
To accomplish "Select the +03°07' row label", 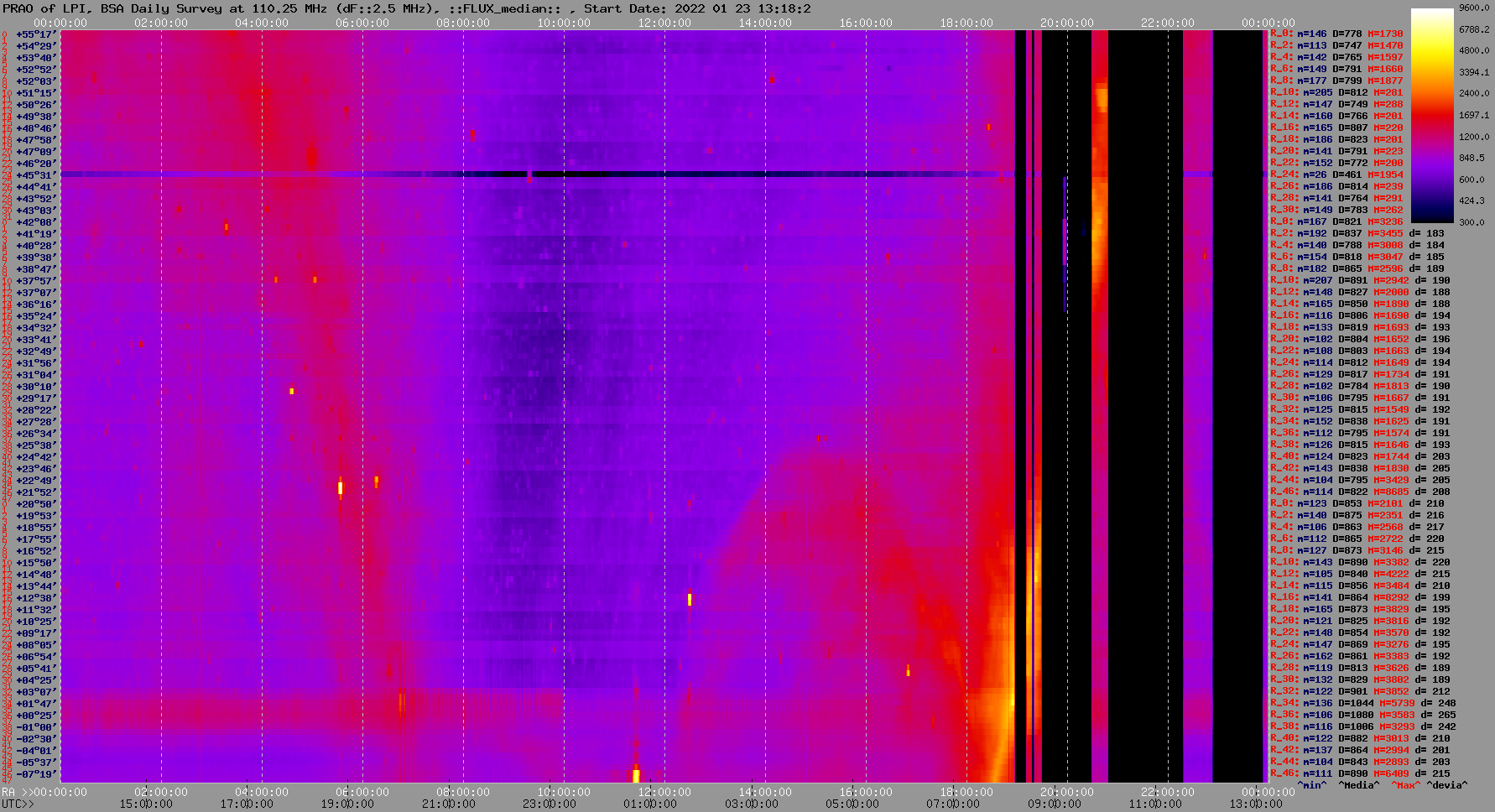I will coord(36,692).
